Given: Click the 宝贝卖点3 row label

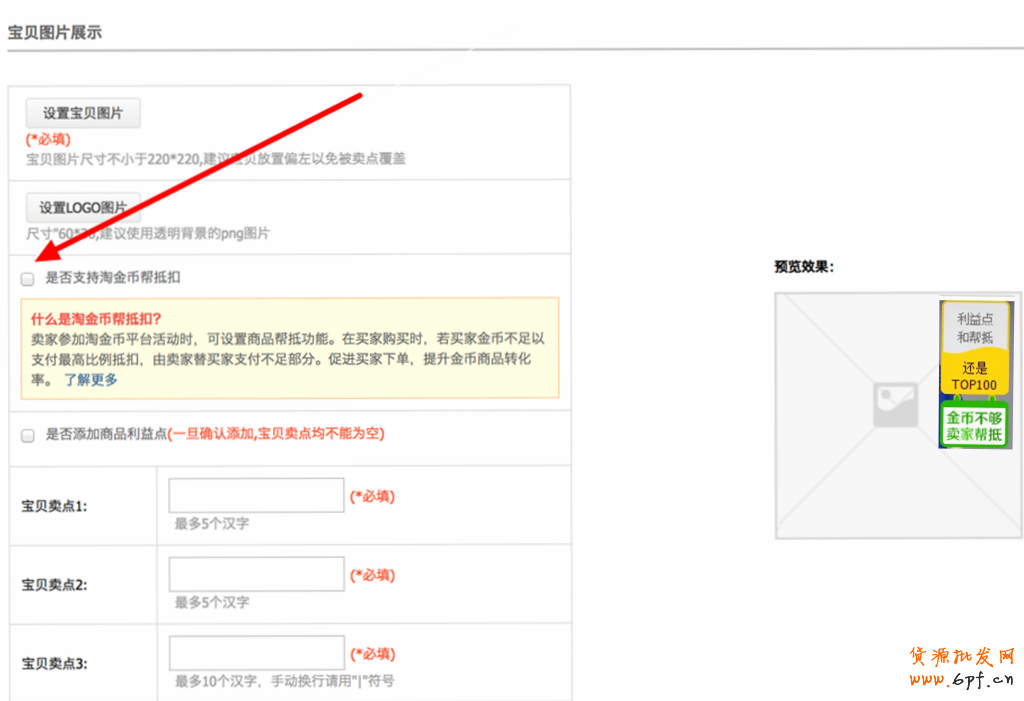Looking at the screenshot, I should [x=54, y=663].
